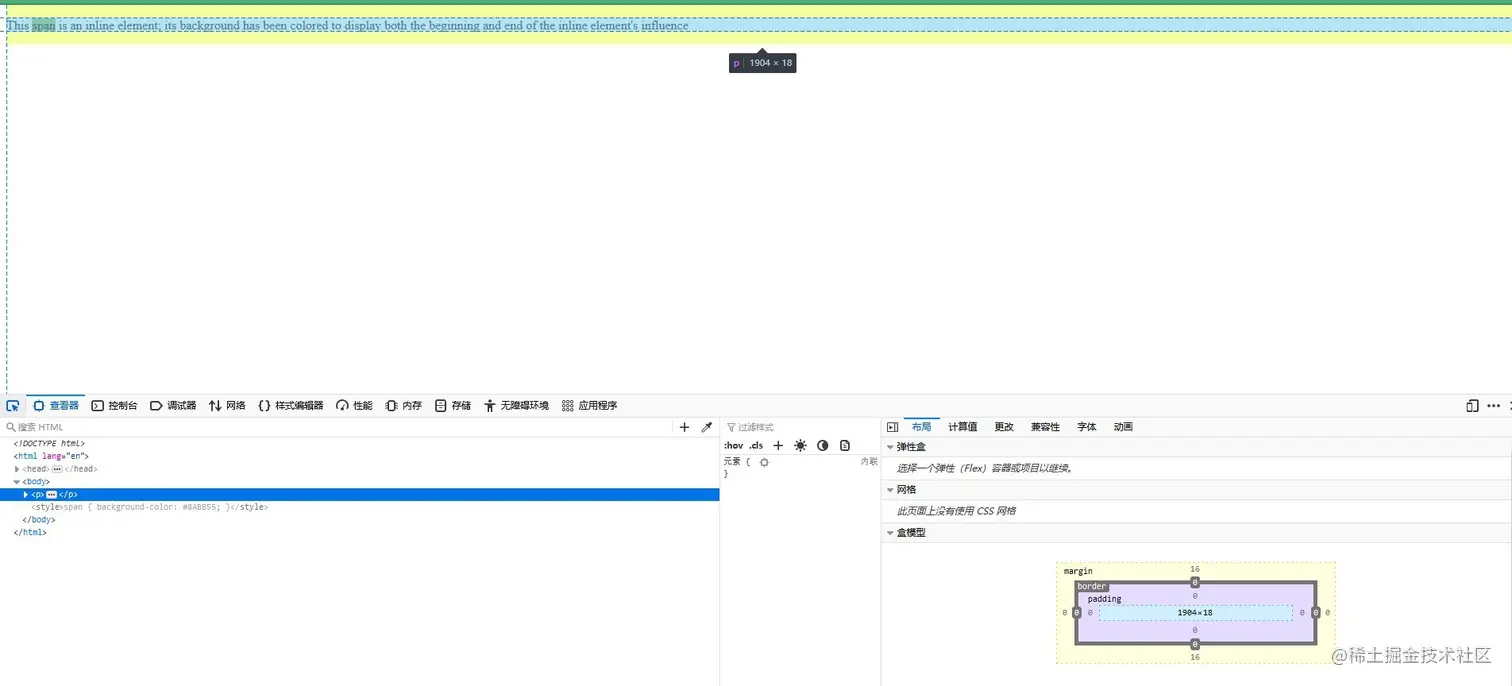The width and height of the screenshot is (1512, 686).
Task: Select the closing </body> tag line
Action: 39,520
